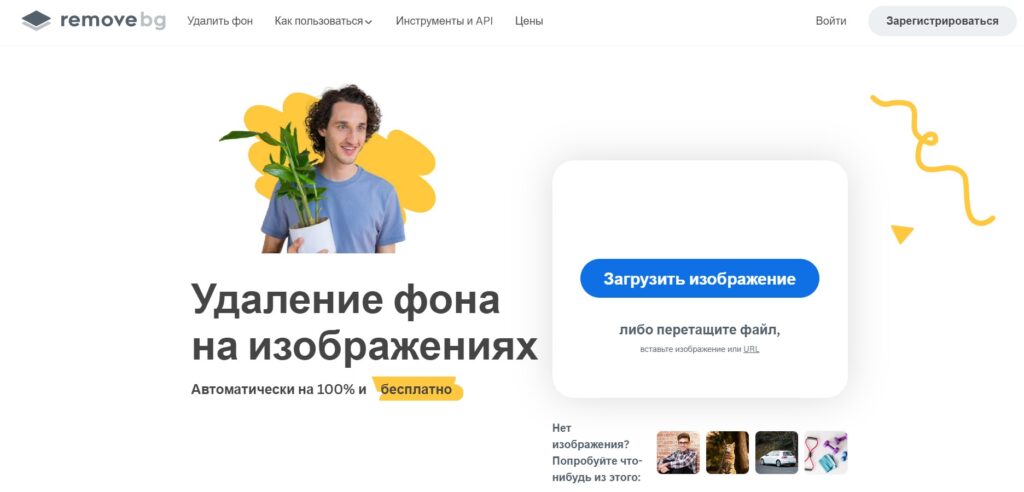1024x492 pixels.
Task: Click the Зарегистрироваться button
Action: click(942, 21)
